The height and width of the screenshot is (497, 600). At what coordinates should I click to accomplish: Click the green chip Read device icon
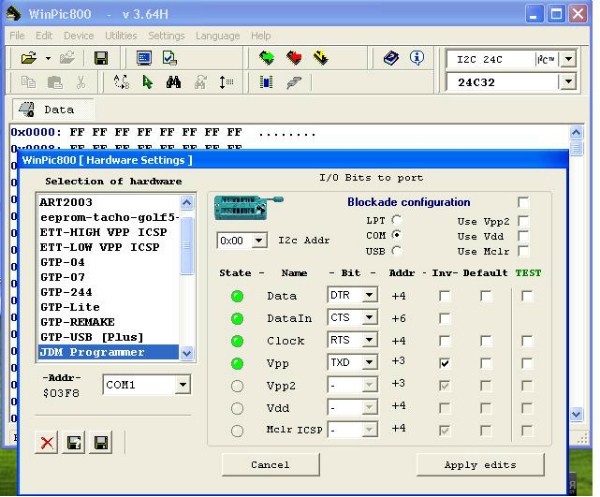267,58
